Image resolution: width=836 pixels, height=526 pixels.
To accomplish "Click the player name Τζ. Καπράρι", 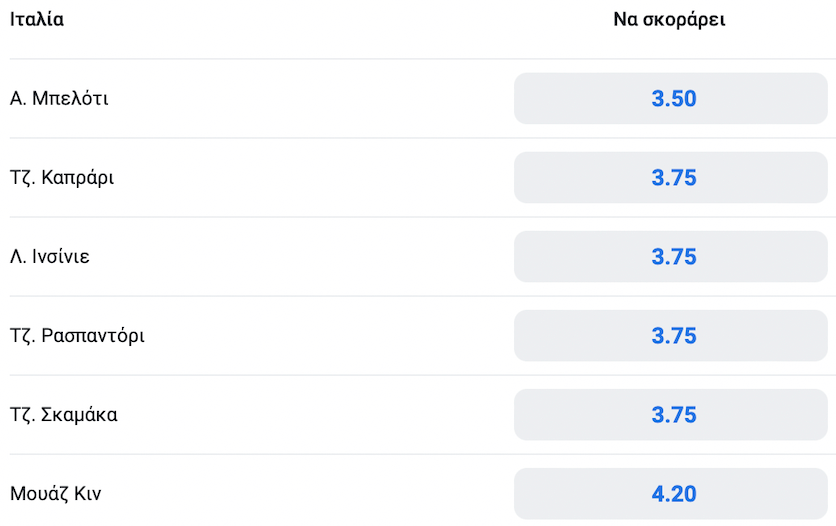I will (x=62, y=177).
